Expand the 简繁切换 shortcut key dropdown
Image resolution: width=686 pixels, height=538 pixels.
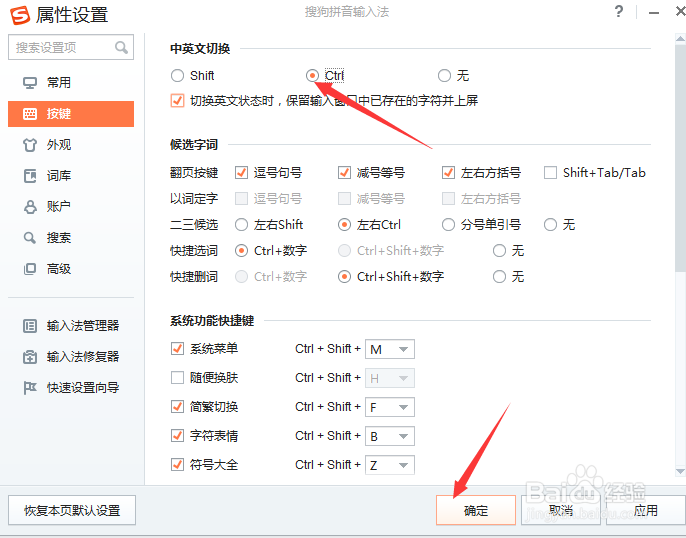[x=404, y=407]
